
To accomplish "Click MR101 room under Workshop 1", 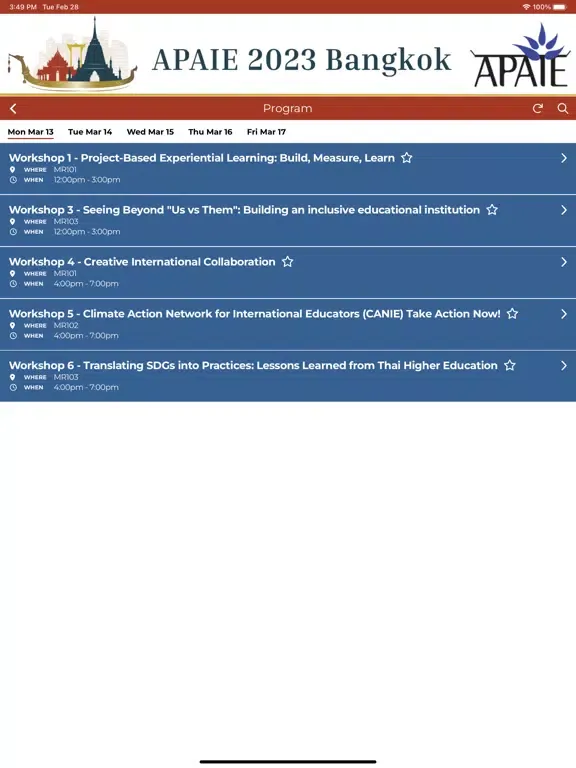I will coord(65,169).
